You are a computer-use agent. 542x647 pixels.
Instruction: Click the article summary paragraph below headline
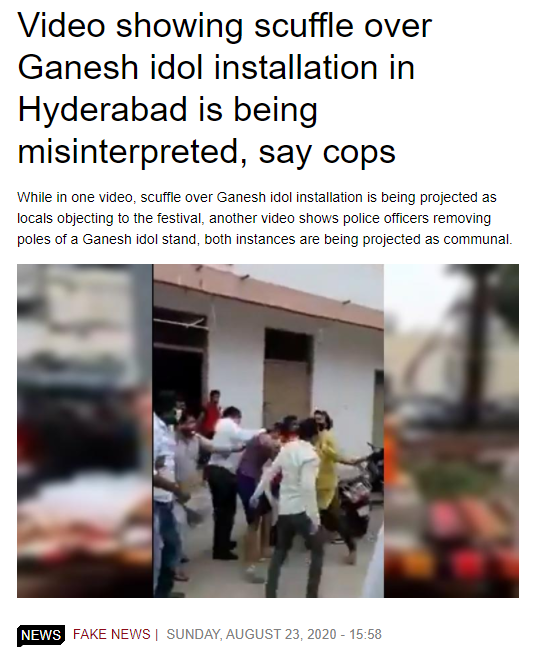264,218
